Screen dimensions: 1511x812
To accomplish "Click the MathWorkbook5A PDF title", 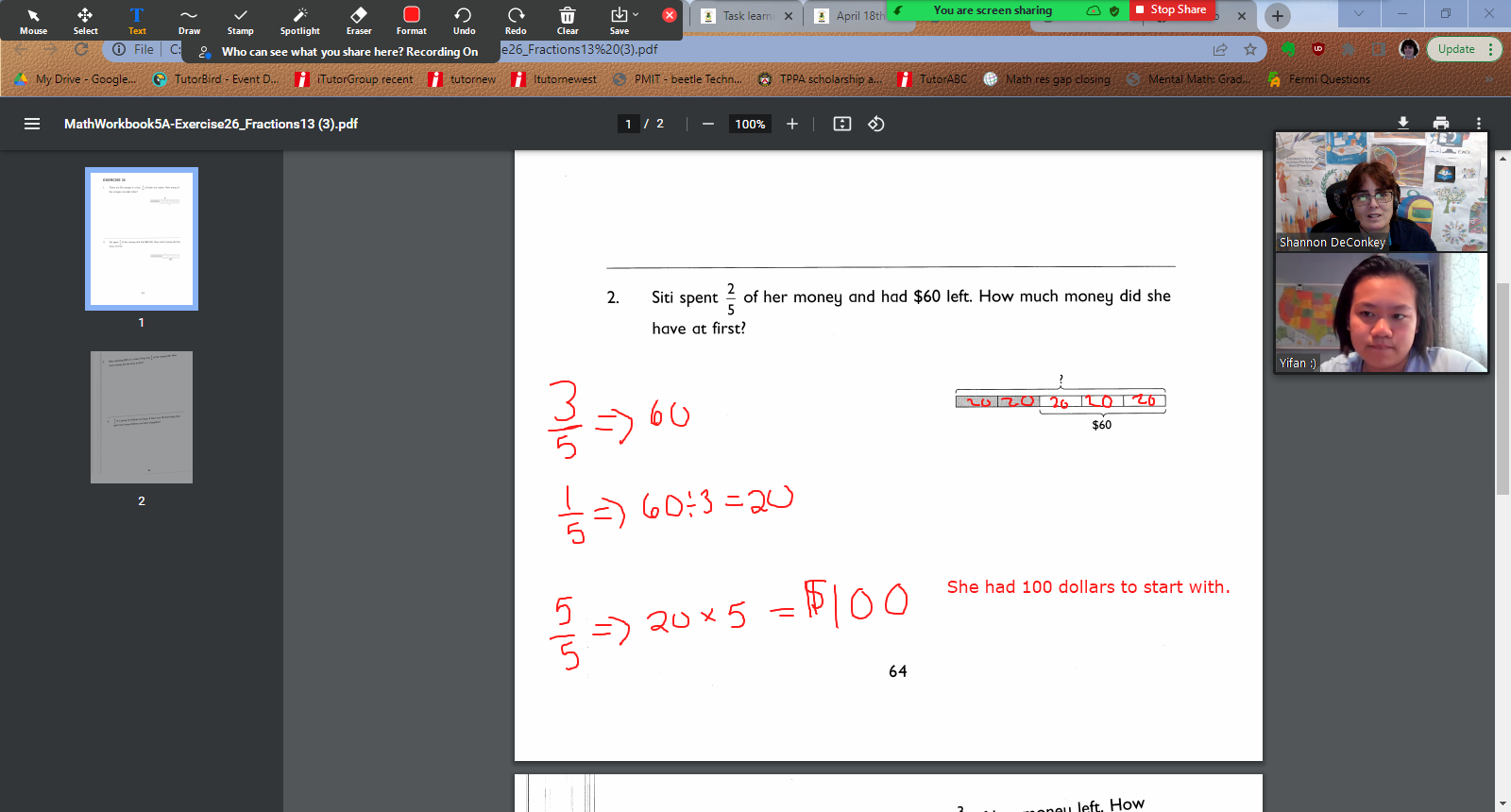I will point(211,124).
